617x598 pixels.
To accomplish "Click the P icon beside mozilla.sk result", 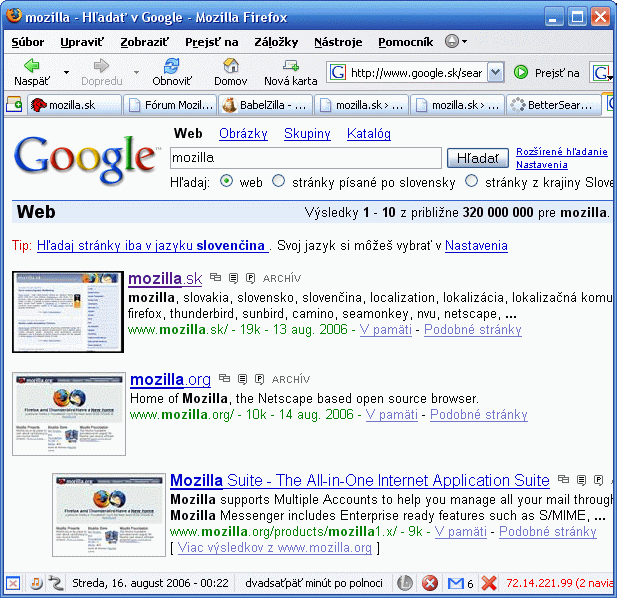I will [250, 278].
